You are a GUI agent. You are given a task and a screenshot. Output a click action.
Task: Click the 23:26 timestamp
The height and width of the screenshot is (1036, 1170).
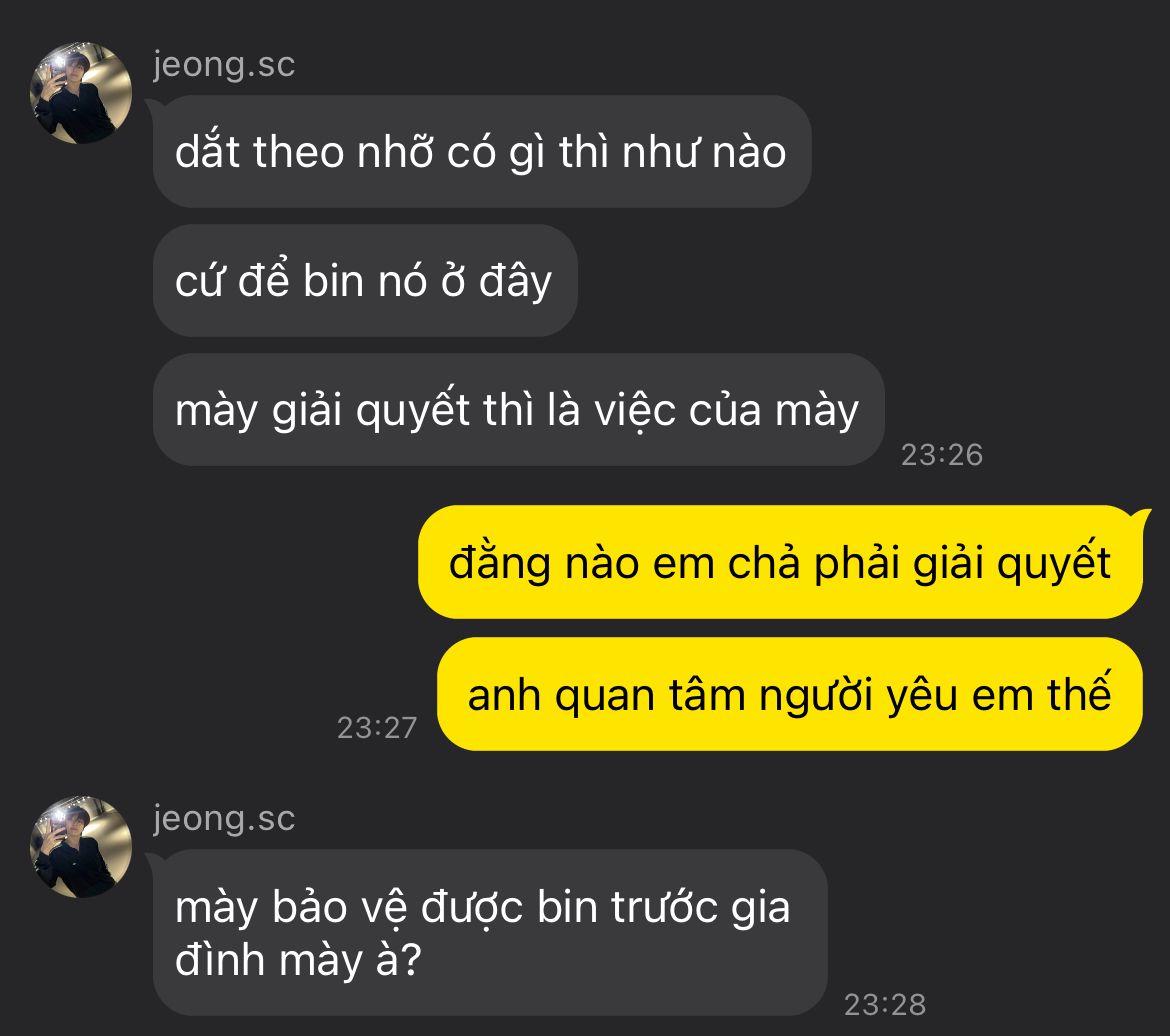(x=942, y=455)
